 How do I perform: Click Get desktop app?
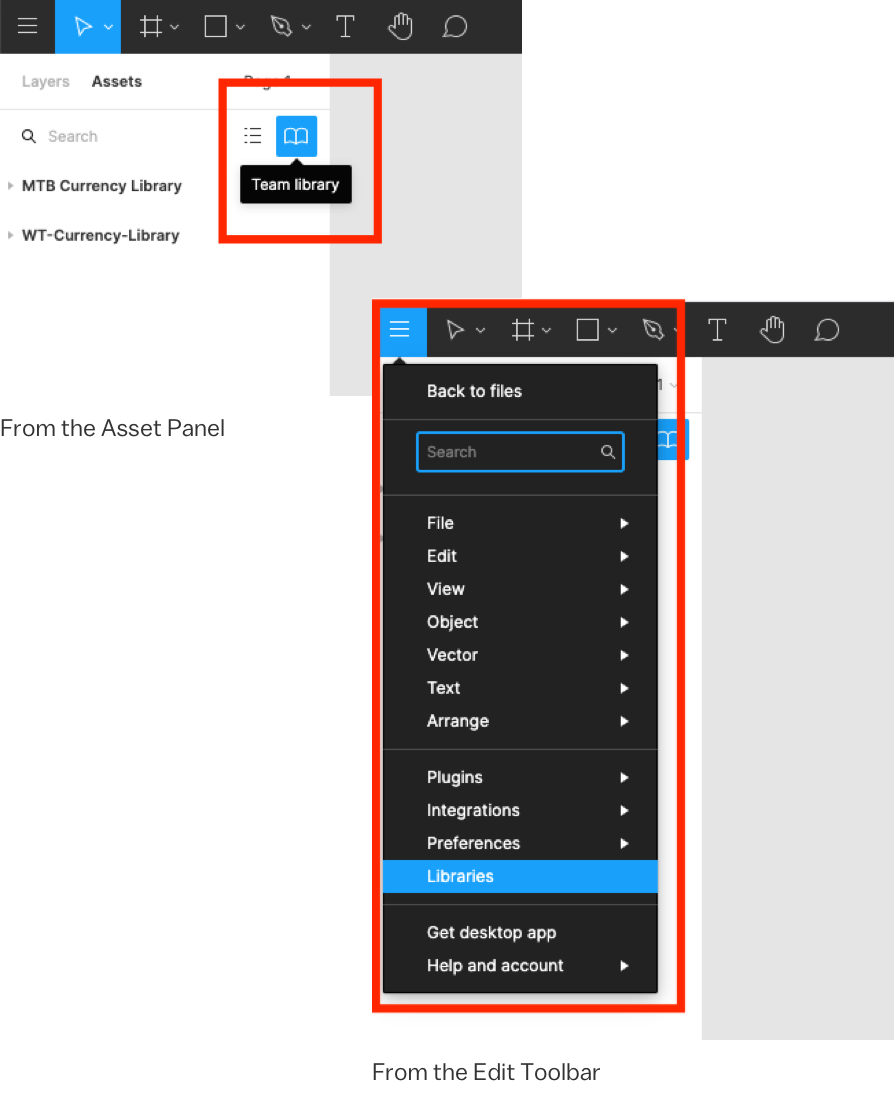[491, 932]
